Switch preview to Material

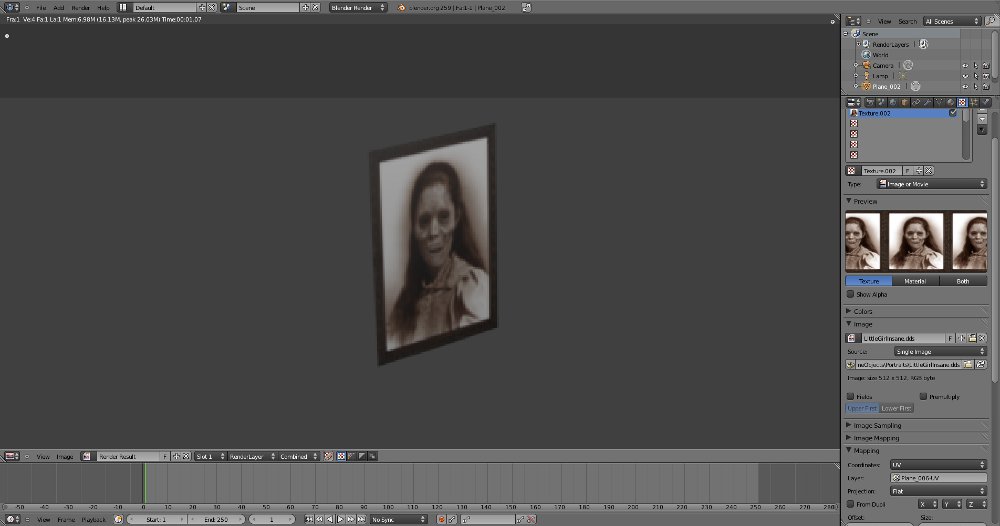pyautogui.click(x=915, y=281)
